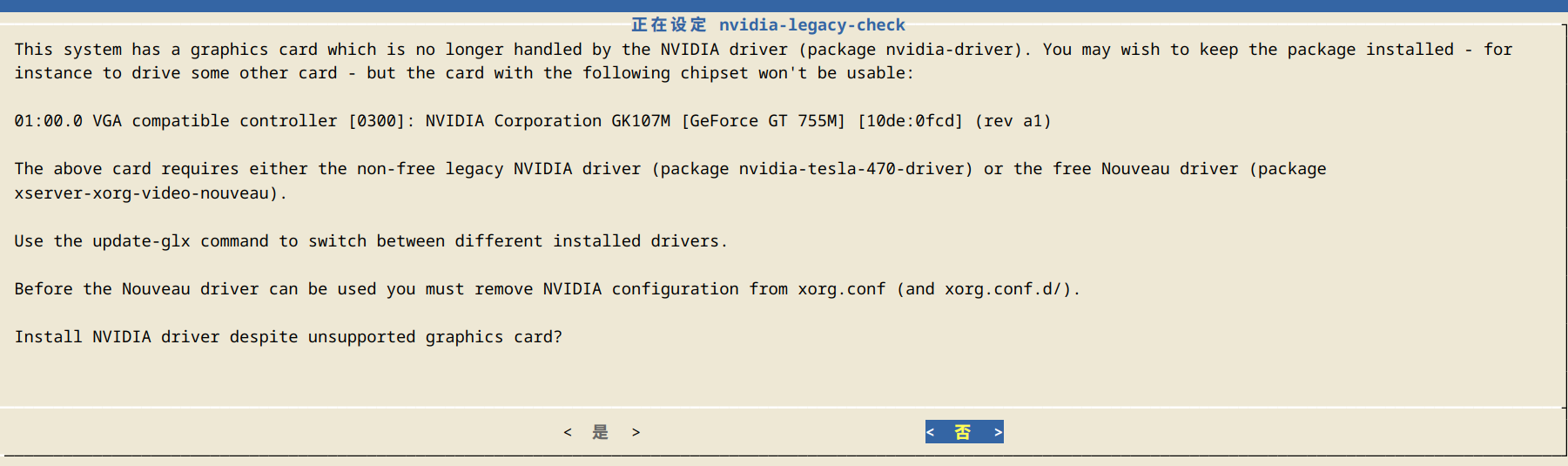Click the PCI address 01:00.0
1568x466 pixels.
(x=48, y=121)
